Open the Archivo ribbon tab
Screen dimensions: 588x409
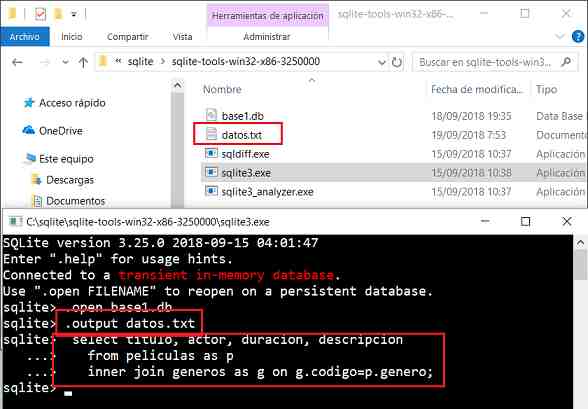pos(25,37)
